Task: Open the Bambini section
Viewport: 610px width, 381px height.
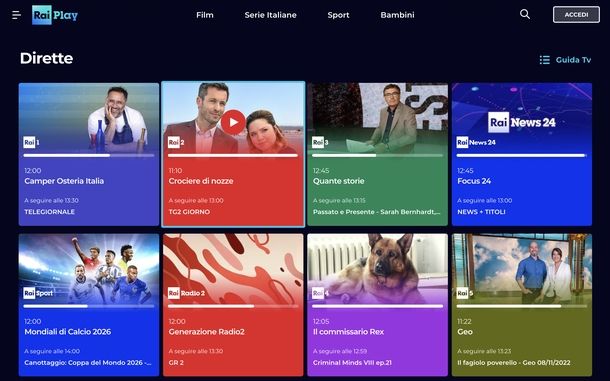Action: [x=397, y=15]
